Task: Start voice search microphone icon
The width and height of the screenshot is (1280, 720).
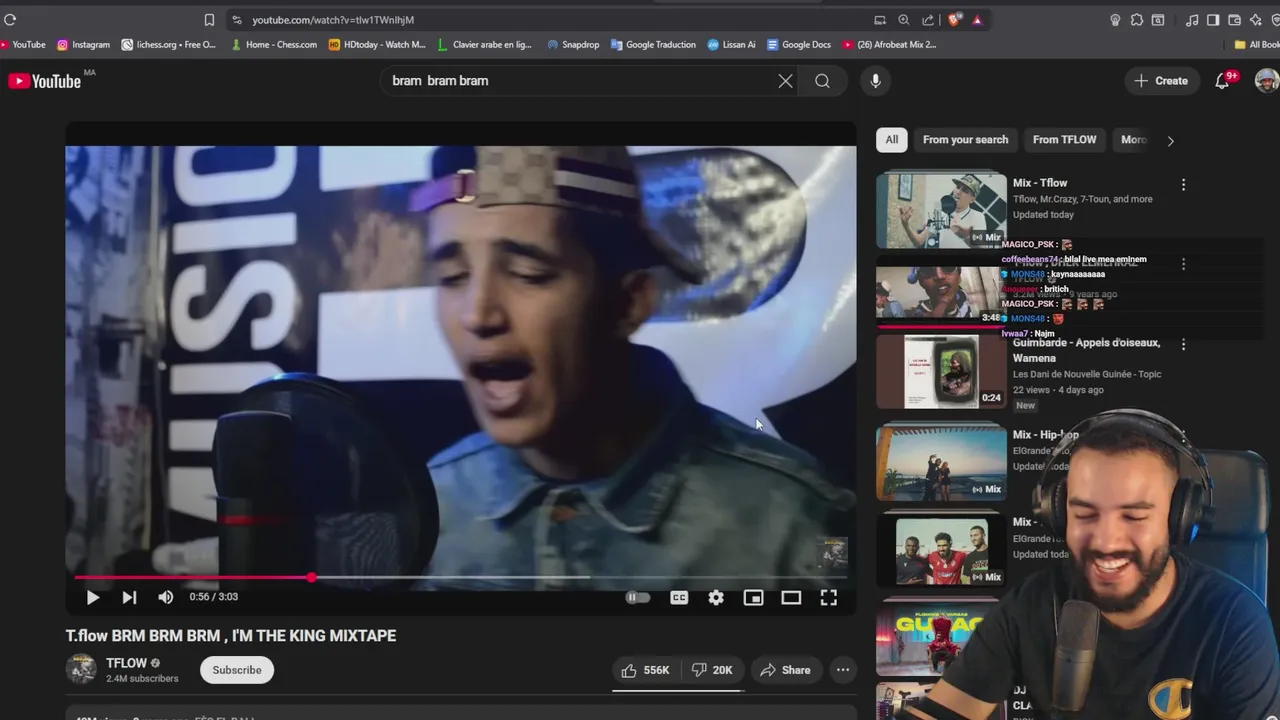Action: pos(876,81)
